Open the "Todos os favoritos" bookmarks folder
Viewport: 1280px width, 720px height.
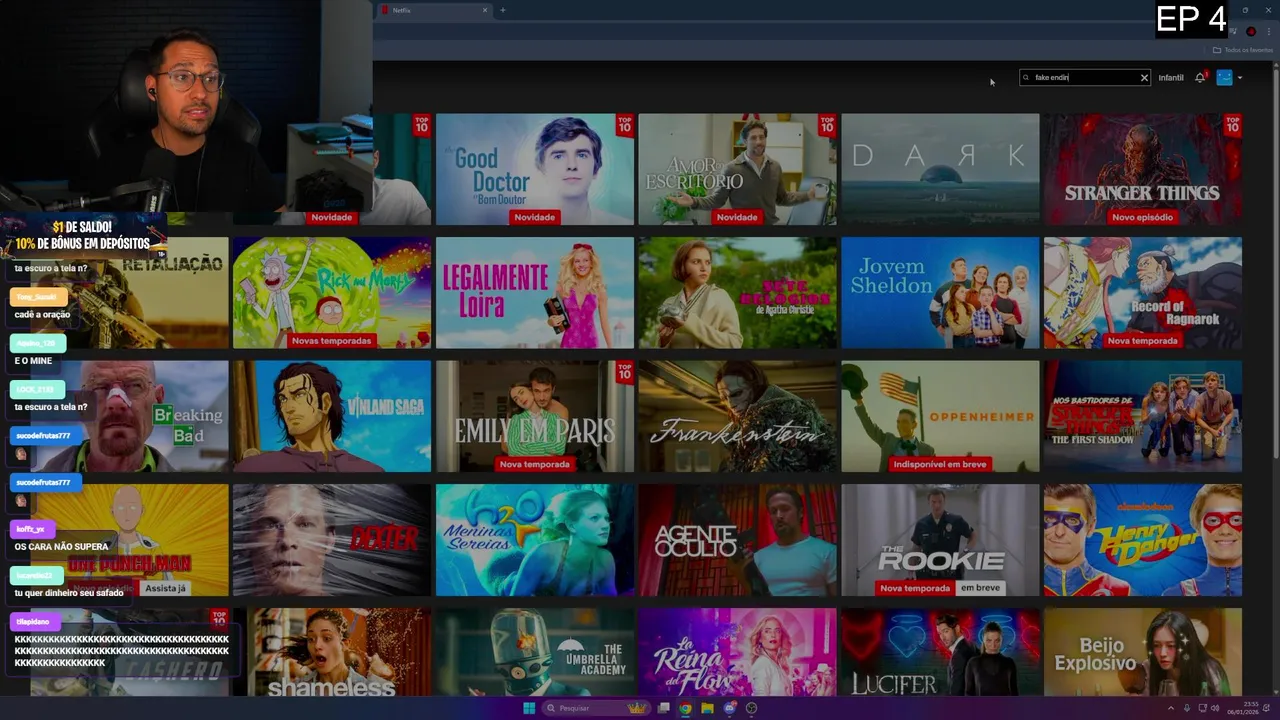coord(1241,49)
